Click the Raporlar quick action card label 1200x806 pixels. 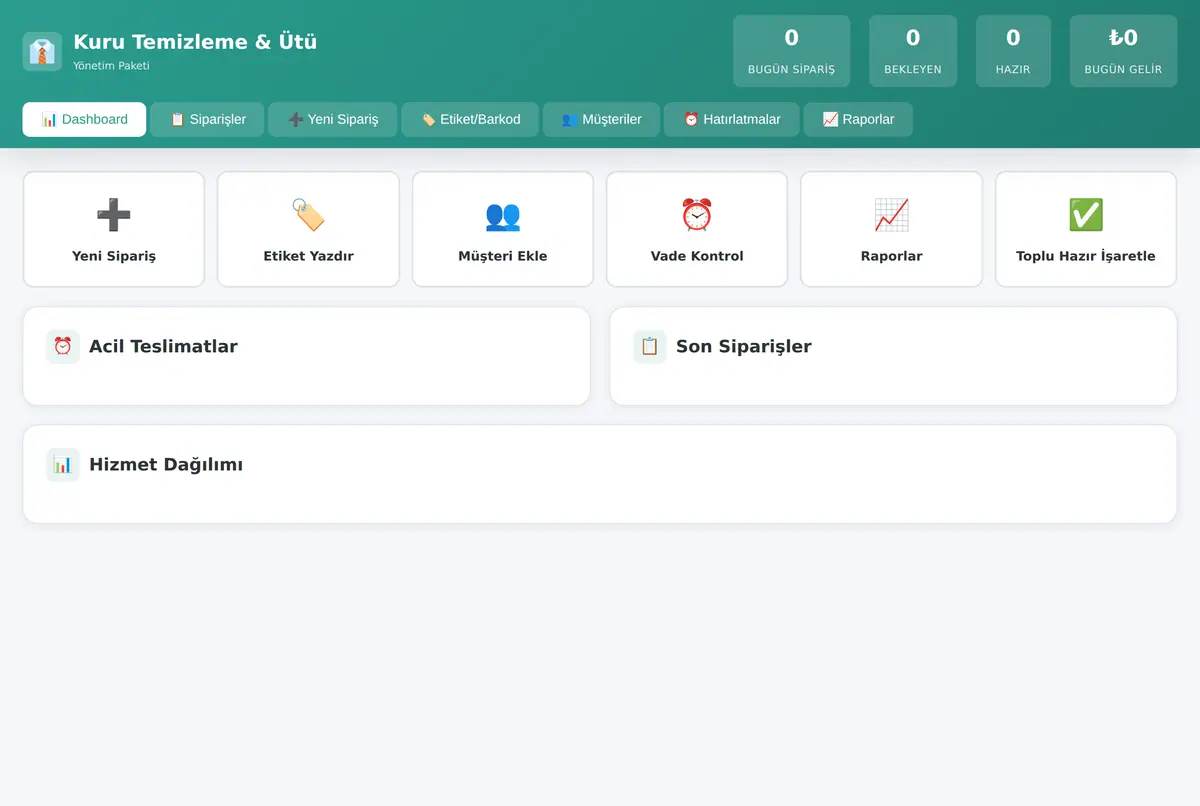891,256
